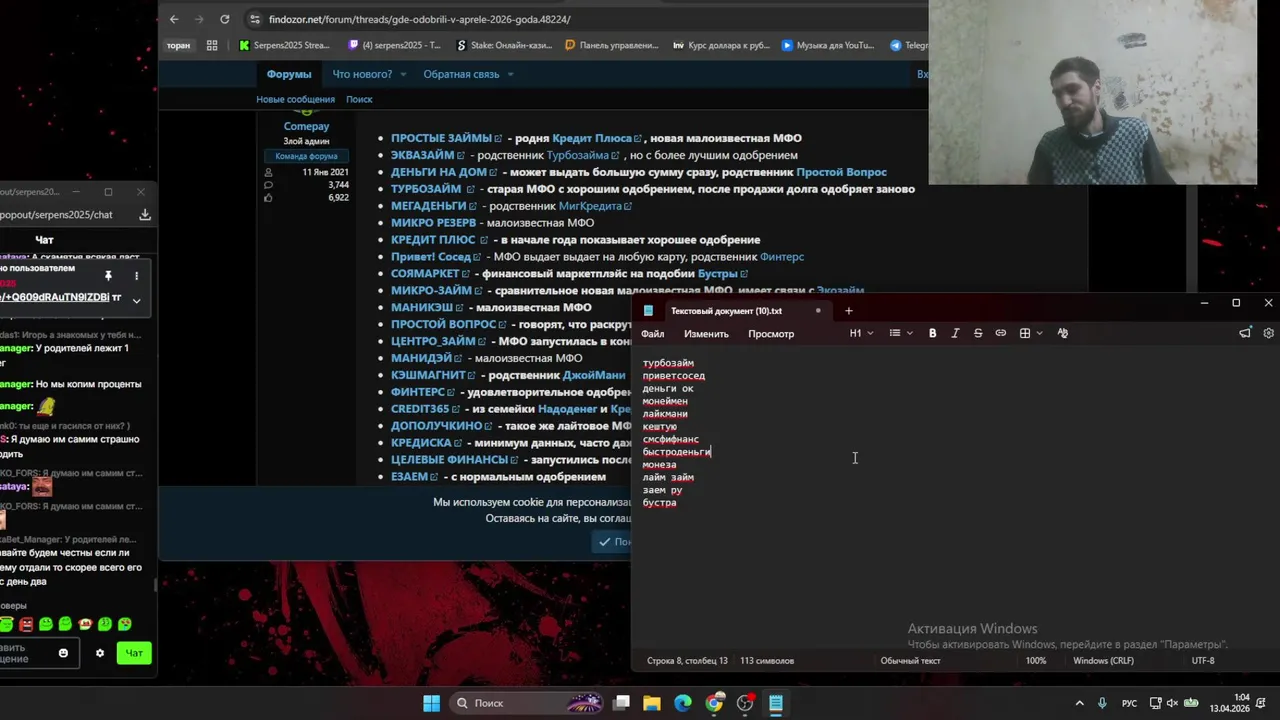Open Stake online casino bookmark
Image resolution: width=1280 pixels, height=720 pixels.
tap(504, 45)
